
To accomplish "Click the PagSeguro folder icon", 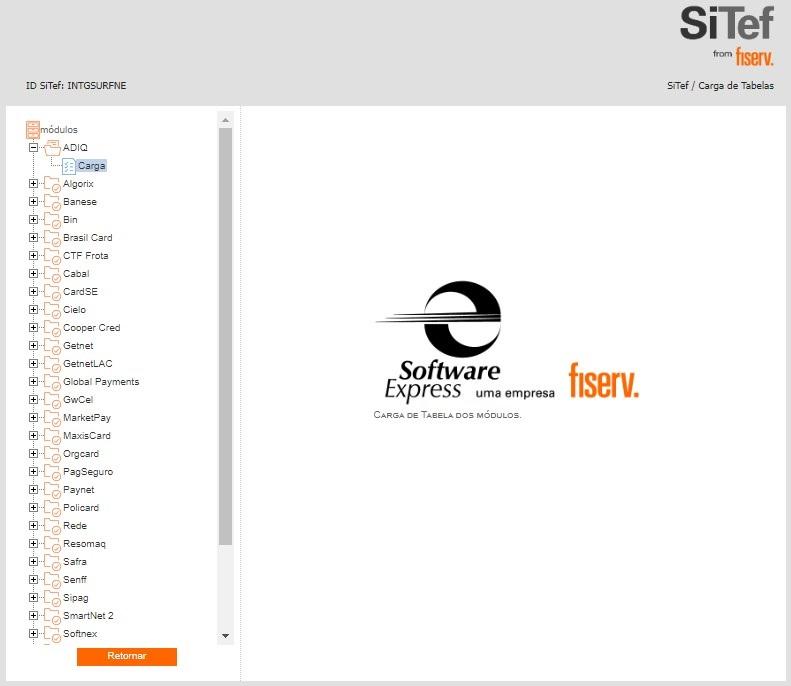I will tap(52, 472).
